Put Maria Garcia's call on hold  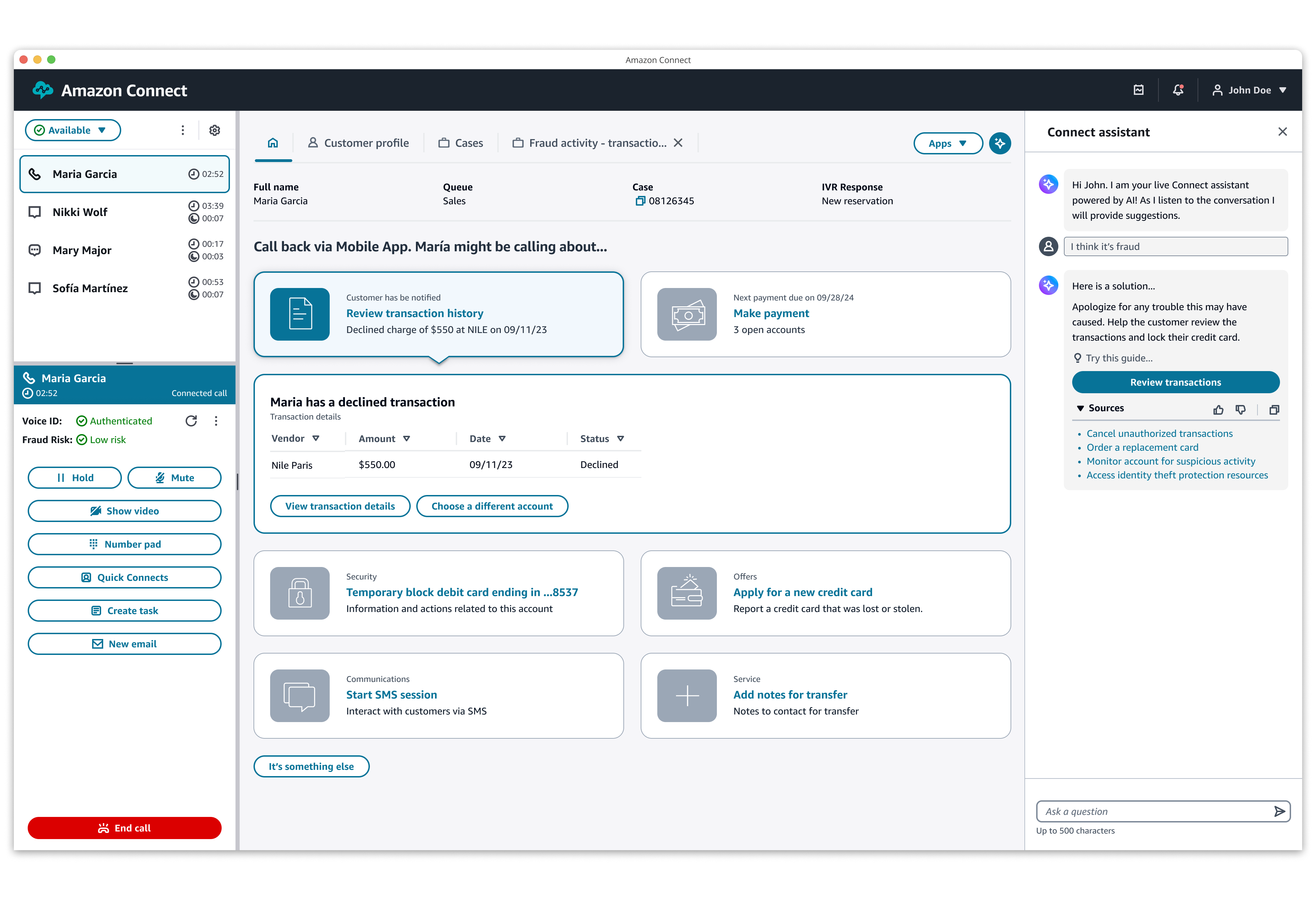click(75, 478)
